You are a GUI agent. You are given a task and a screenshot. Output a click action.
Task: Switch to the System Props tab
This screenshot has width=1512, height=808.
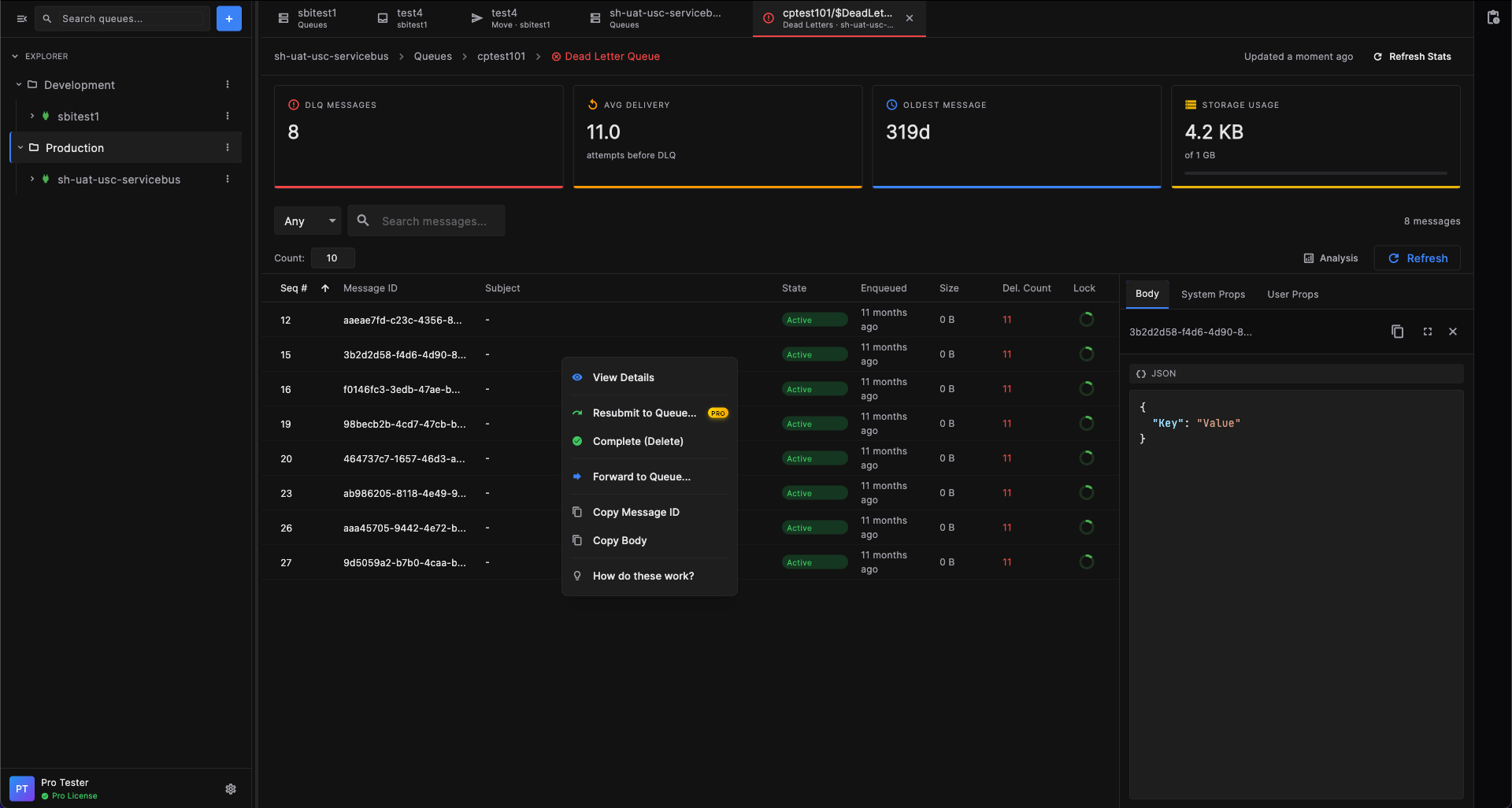coord(1213,294)
